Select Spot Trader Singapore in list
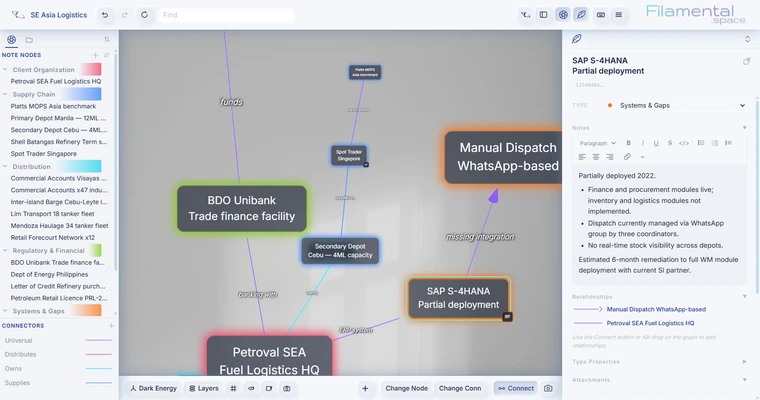The height and width of the screenshot is (400, 760). 44,154
